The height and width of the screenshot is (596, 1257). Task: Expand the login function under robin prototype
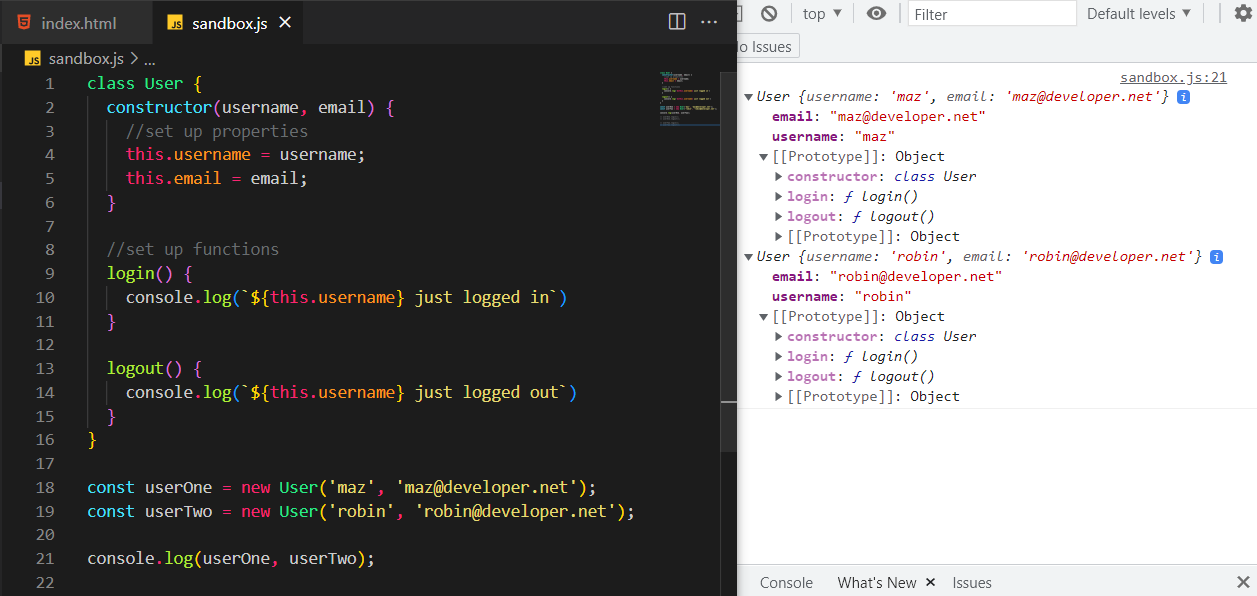click(x=779, y=357)
